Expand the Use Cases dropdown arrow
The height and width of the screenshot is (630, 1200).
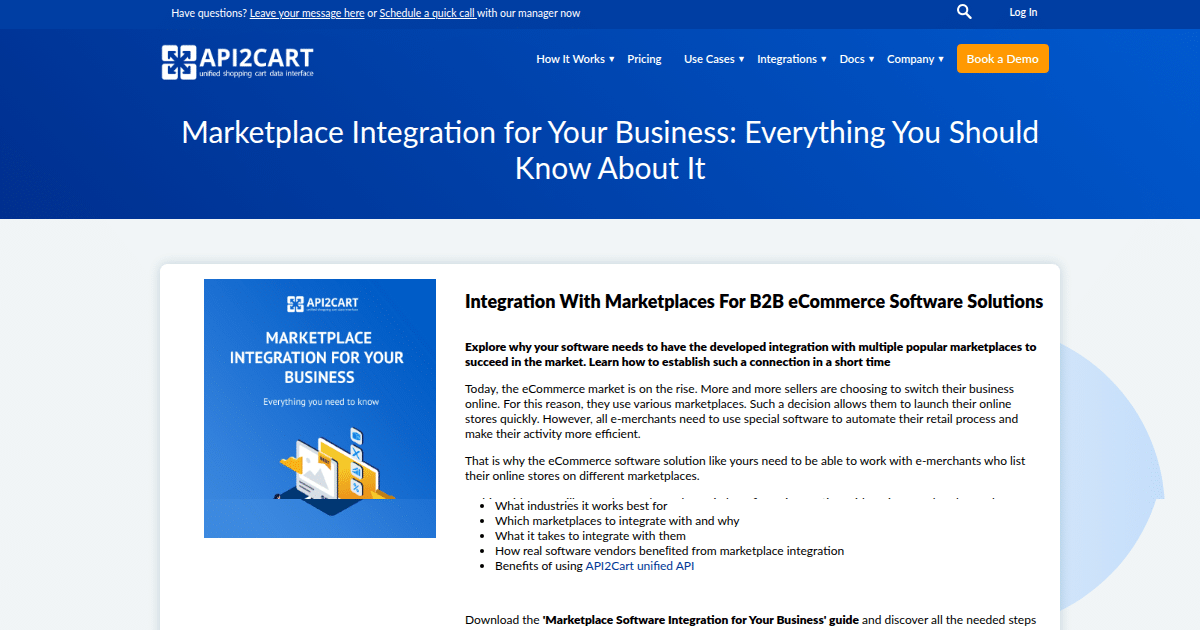pos(741,59)
